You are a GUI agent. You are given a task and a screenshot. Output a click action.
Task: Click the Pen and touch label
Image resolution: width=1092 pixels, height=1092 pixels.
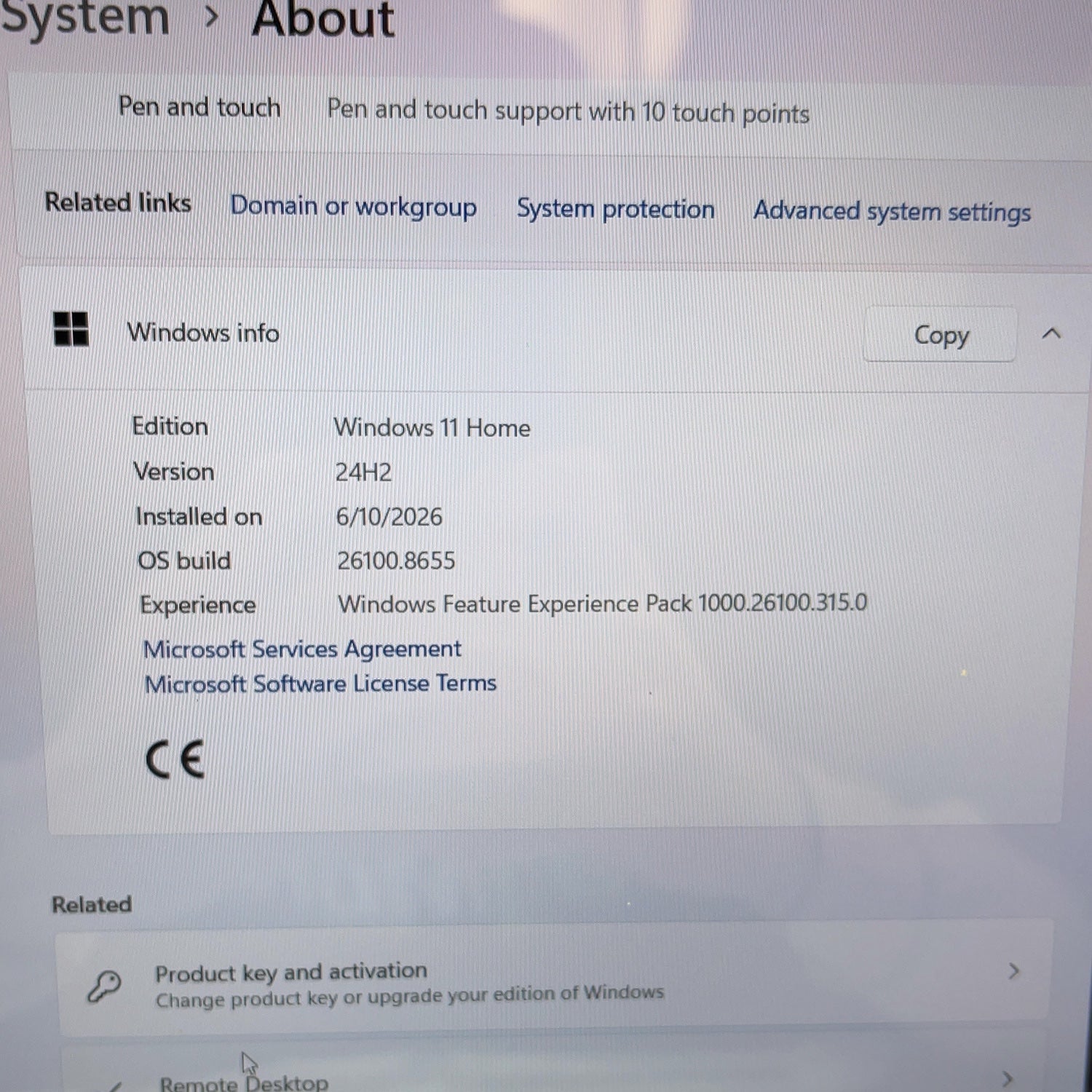(x=199, y=107)
